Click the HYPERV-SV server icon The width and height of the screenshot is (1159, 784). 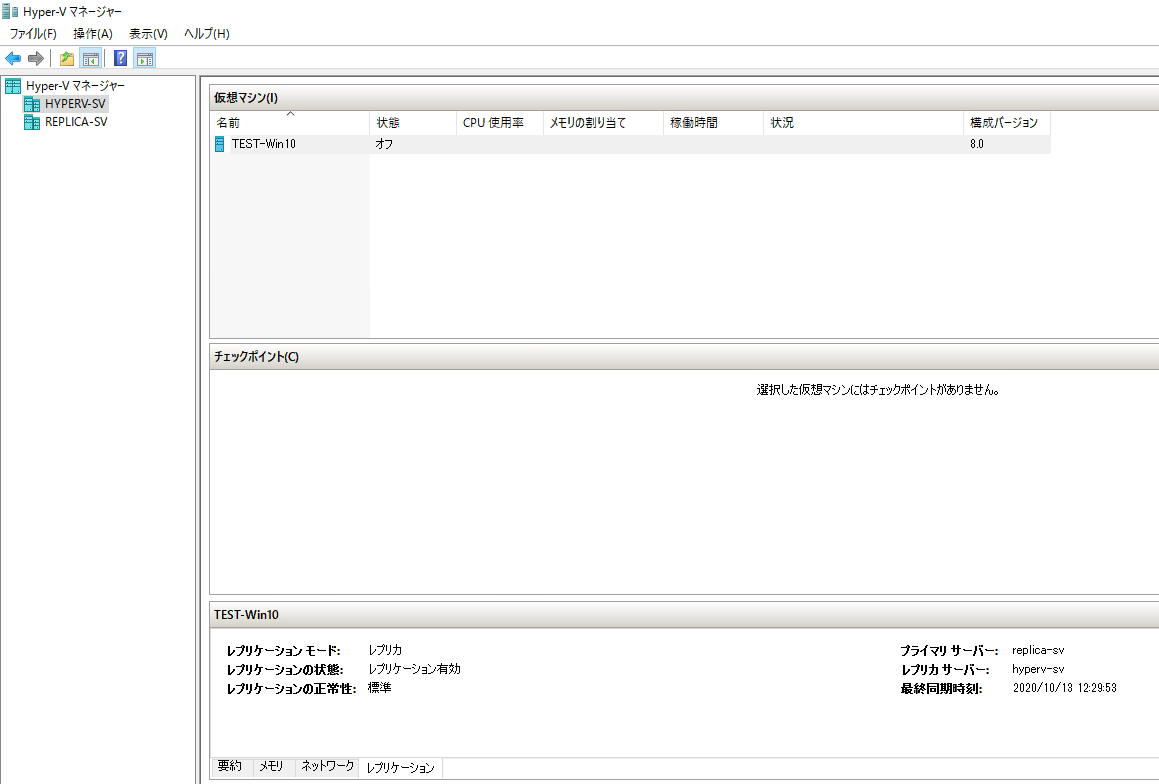coord(32,104)
